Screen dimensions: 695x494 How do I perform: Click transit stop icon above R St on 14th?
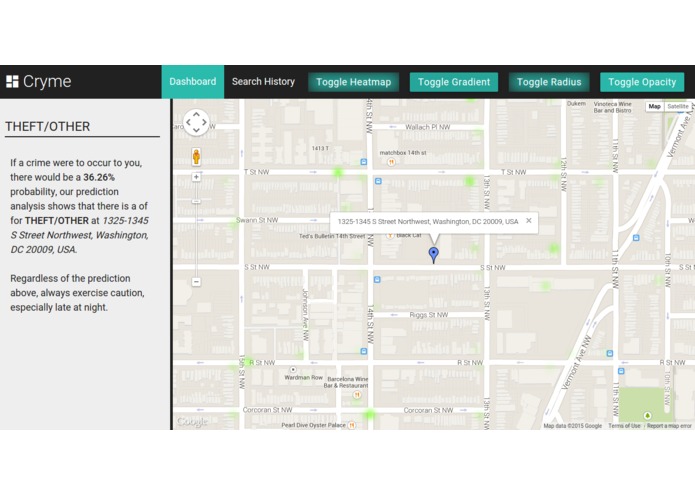click(364, 351)
